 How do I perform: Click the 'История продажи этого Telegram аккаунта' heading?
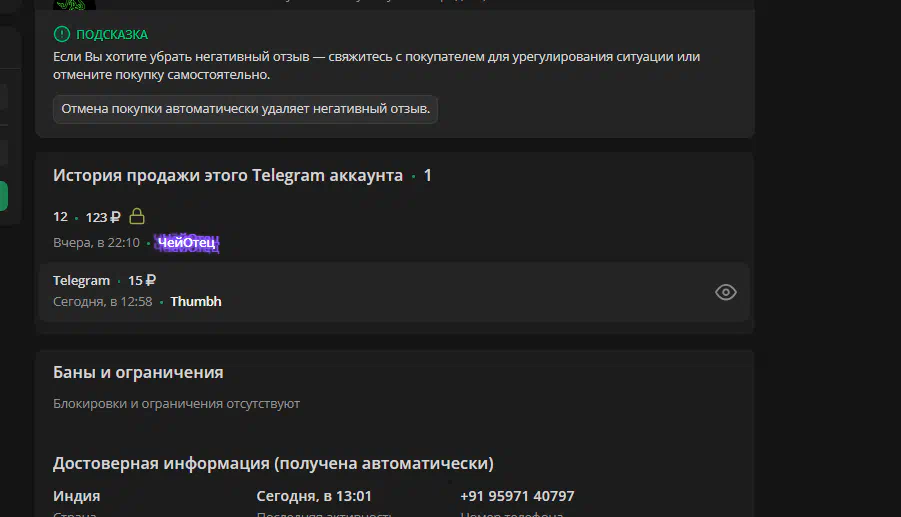click(x=228, y=175)
